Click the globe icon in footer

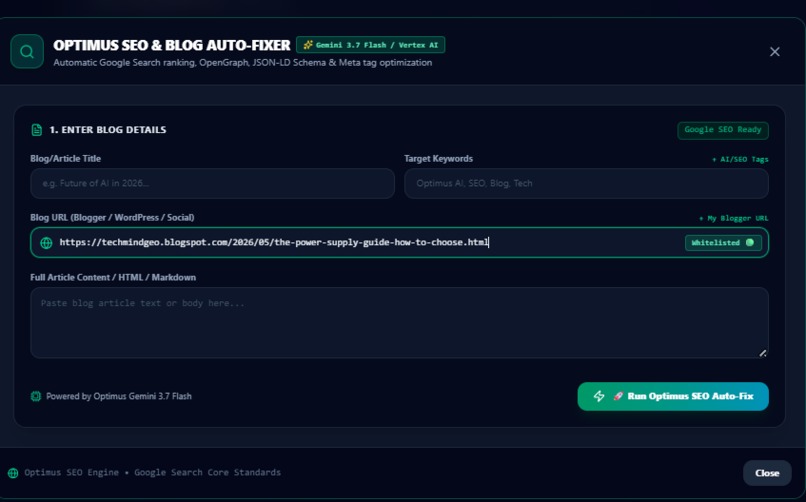coord(13,473)
